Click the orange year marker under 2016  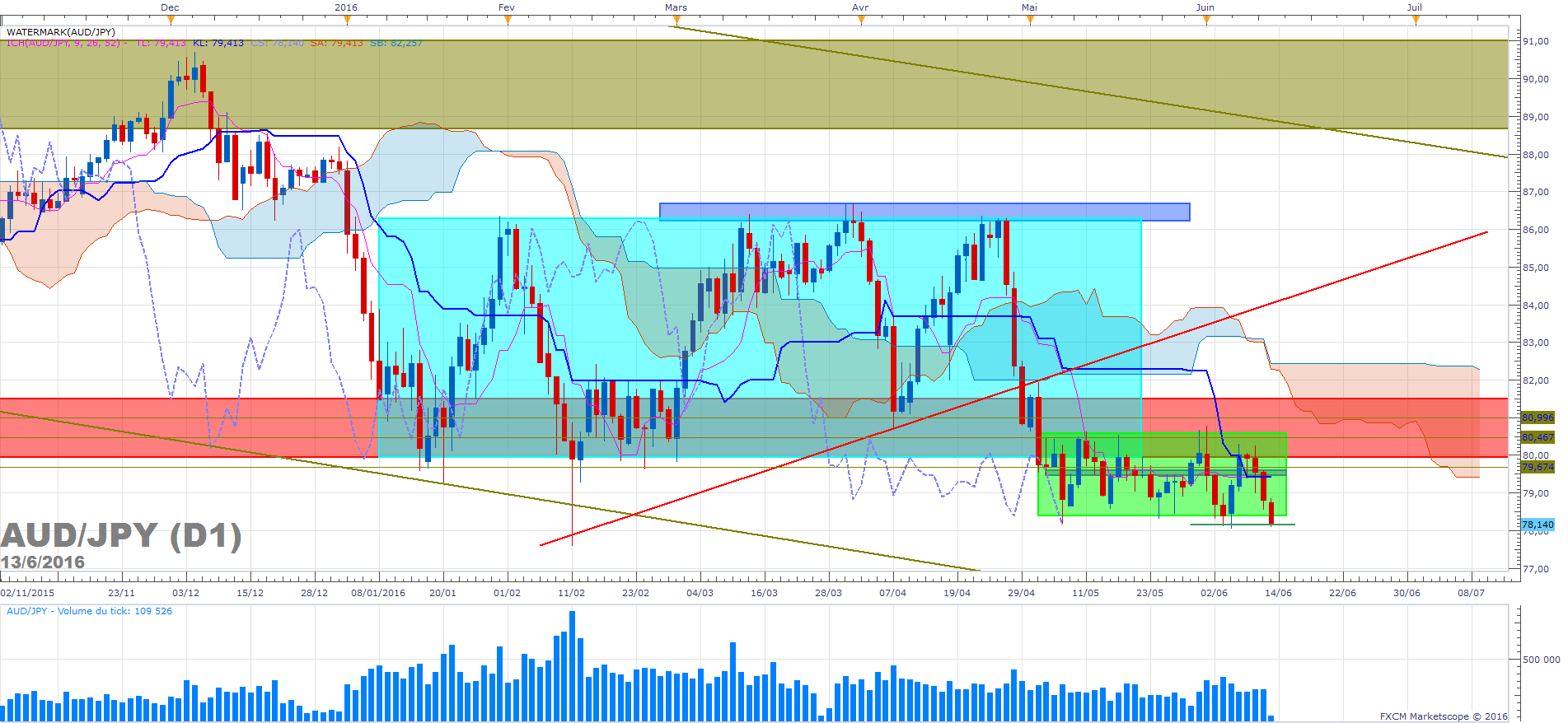[x=346, y=21]
